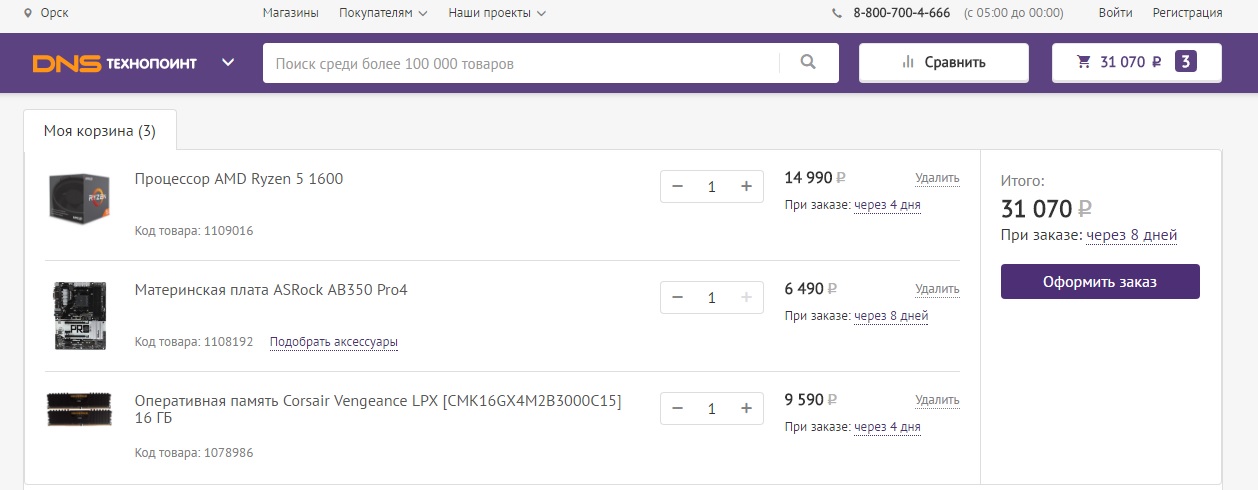The width and height of the screenshot is (1258, 490).
Task: Click the product search input field
Action: click(x=520, y=63)
